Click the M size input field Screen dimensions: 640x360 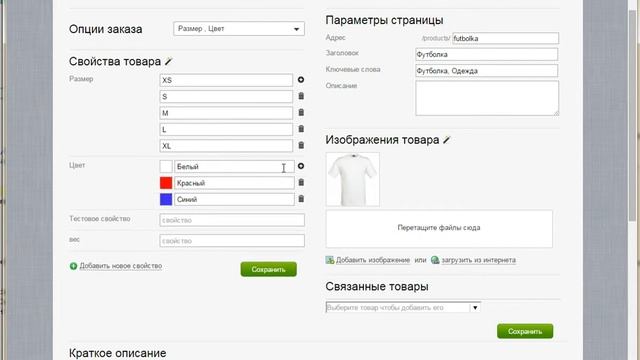[x=226, y=113]
